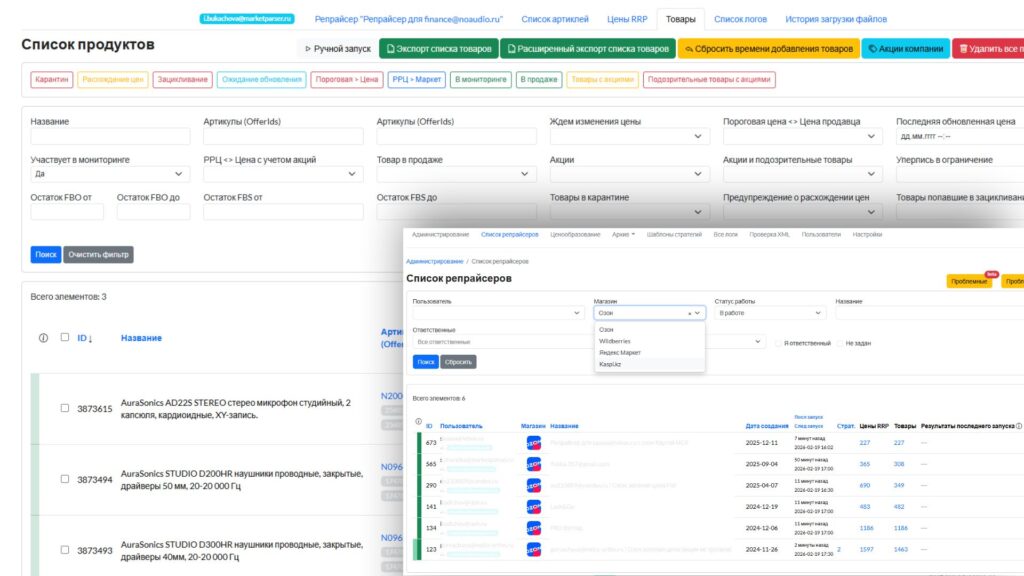Click the trash icon on the red delete button
This screenshot has height=576, width=1024.
coord(962,48)
